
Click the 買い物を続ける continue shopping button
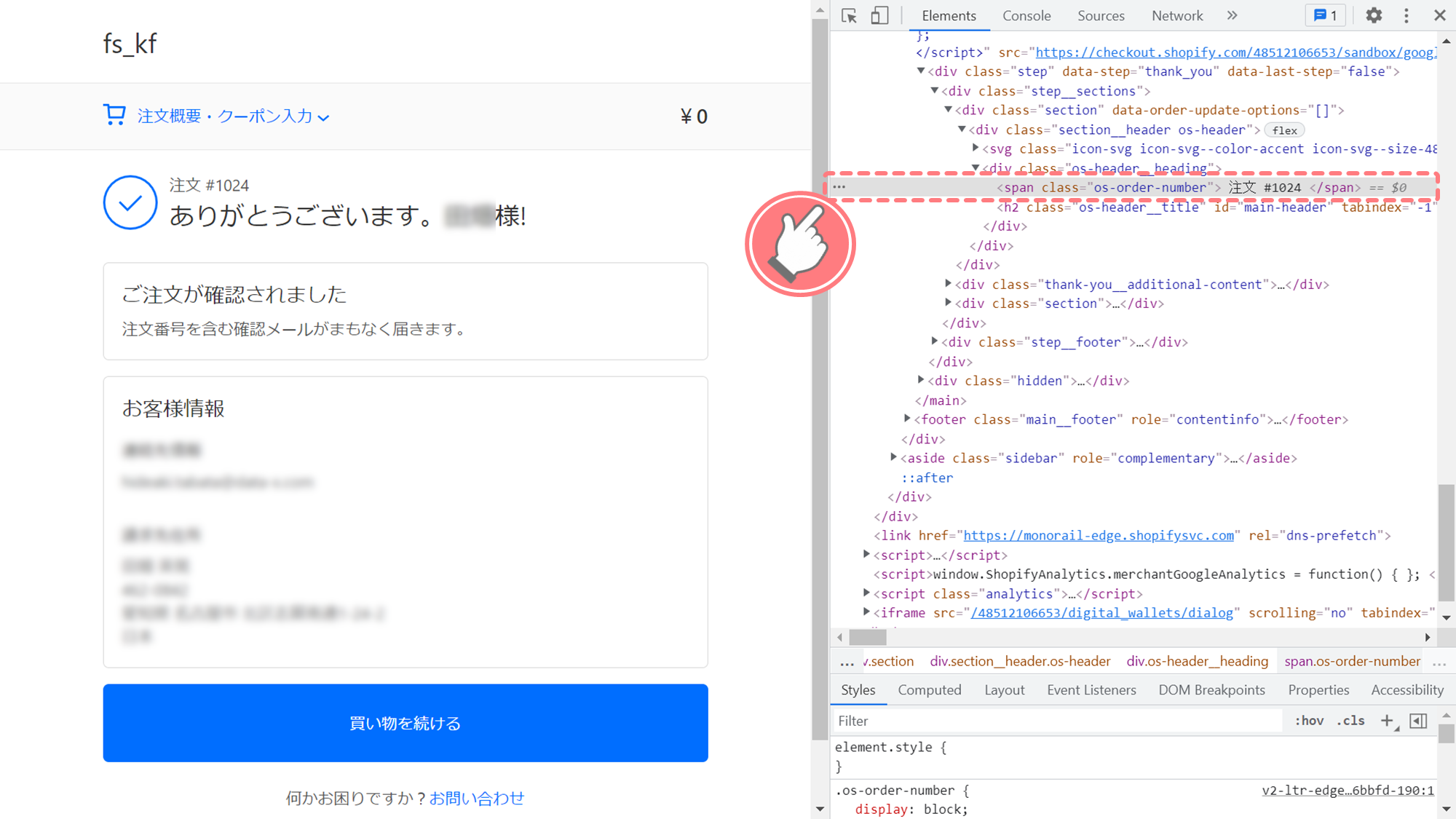tap(405, 723)
